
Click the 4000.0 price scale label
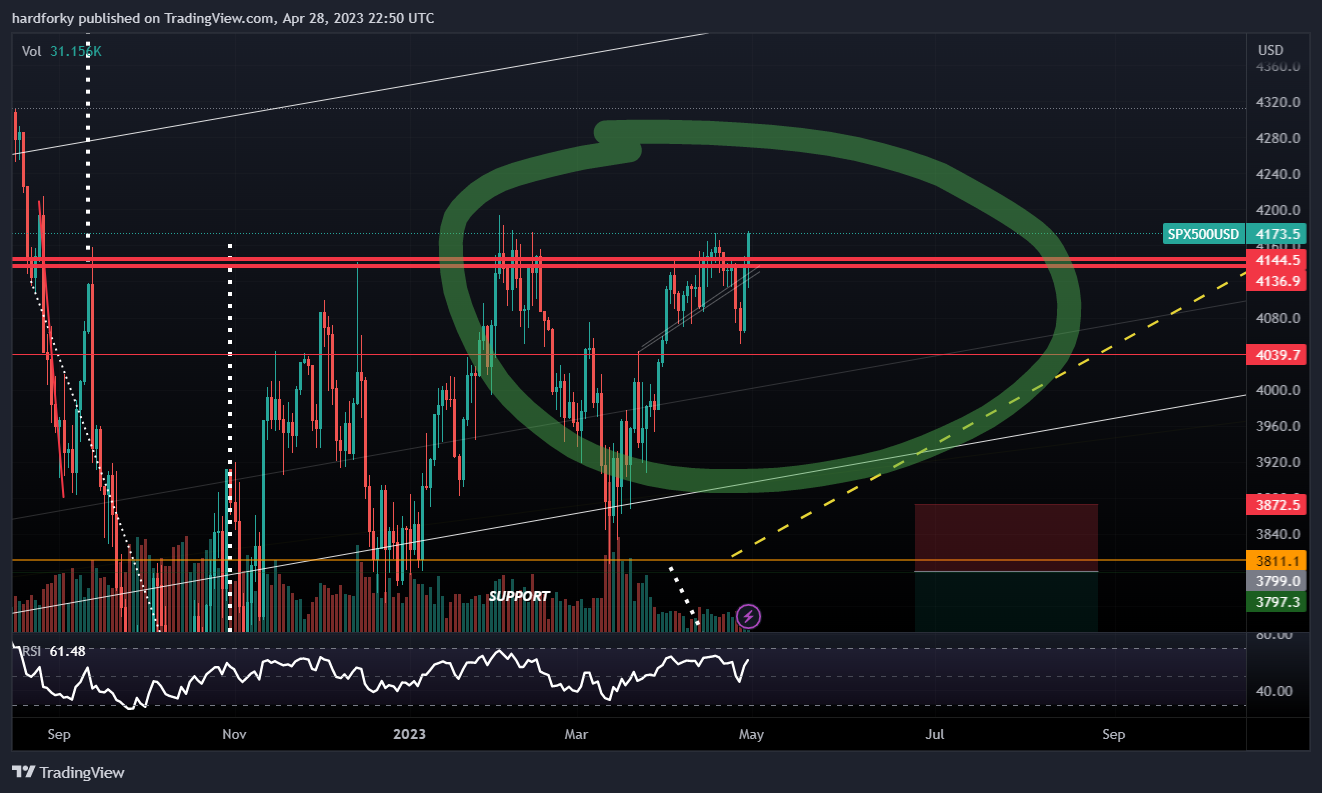point(1278,390)
